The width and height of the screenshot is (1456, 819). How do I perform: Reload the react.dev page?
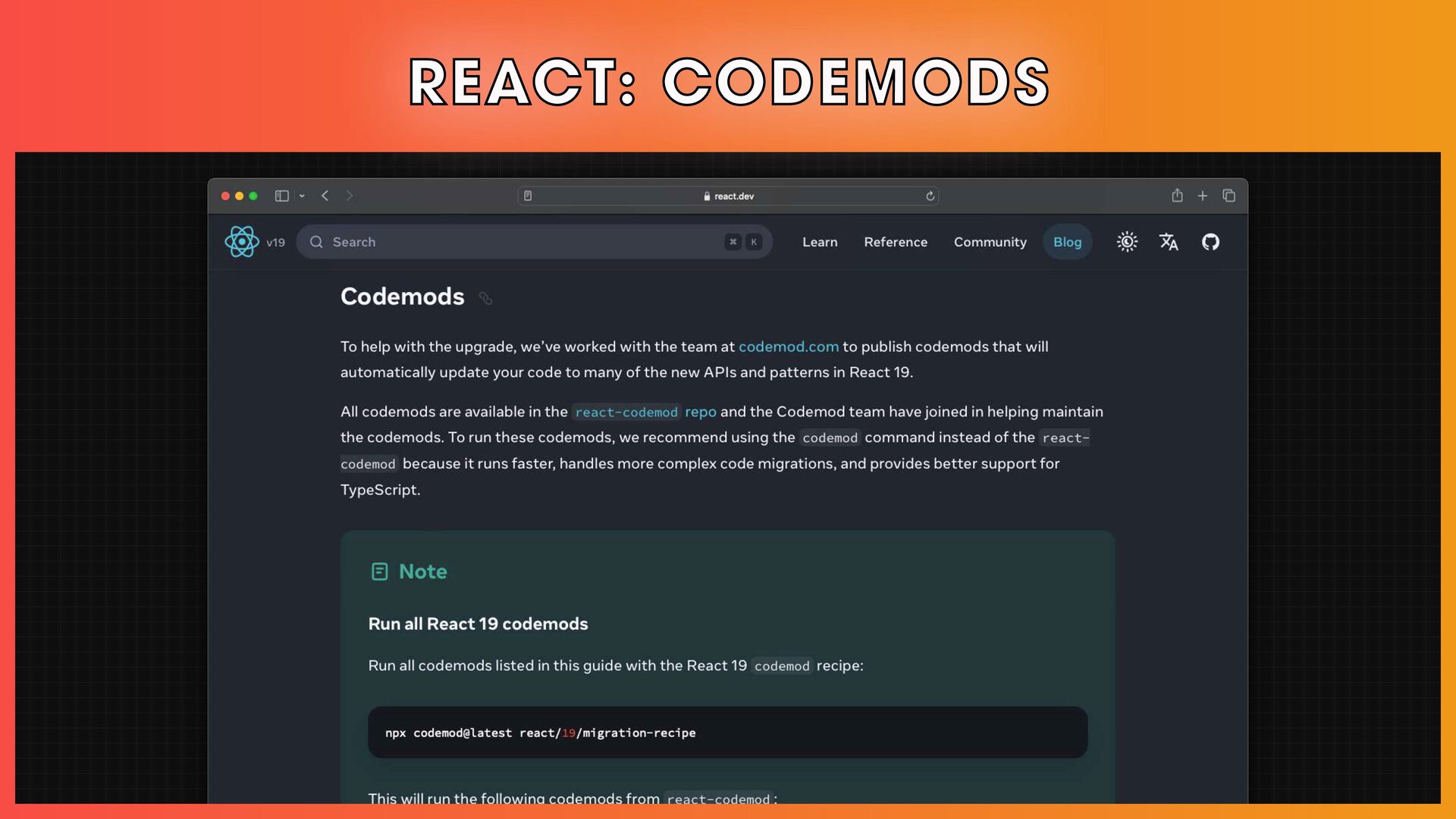(x=930, y=196)
